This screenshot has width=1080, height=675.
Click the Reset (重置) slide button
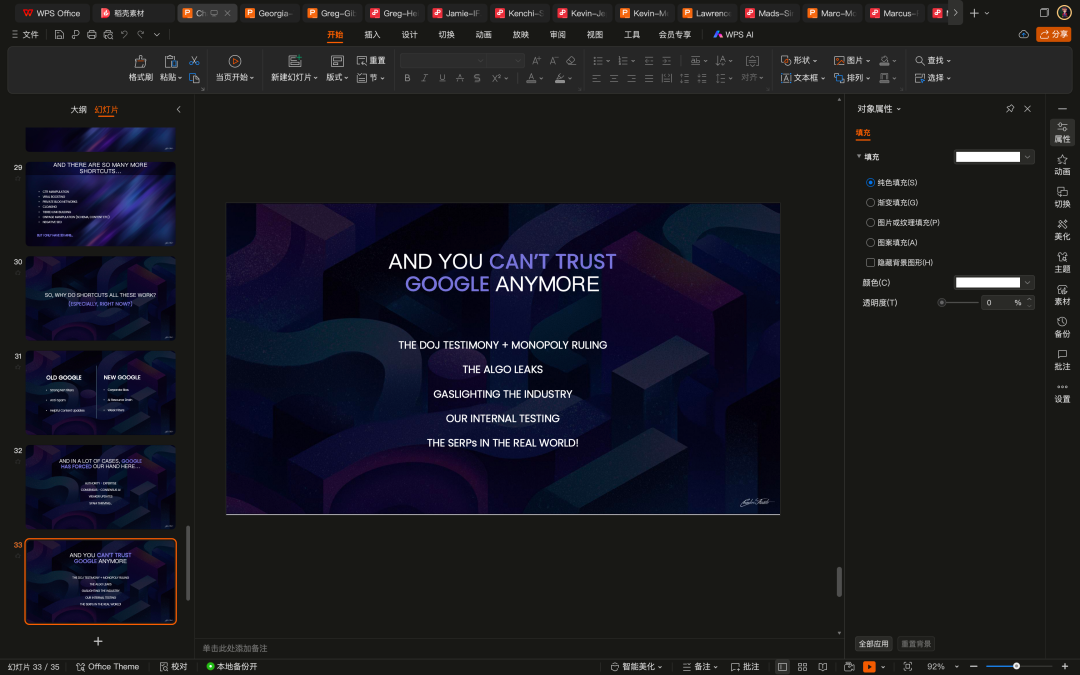click(x=371, y=61)
